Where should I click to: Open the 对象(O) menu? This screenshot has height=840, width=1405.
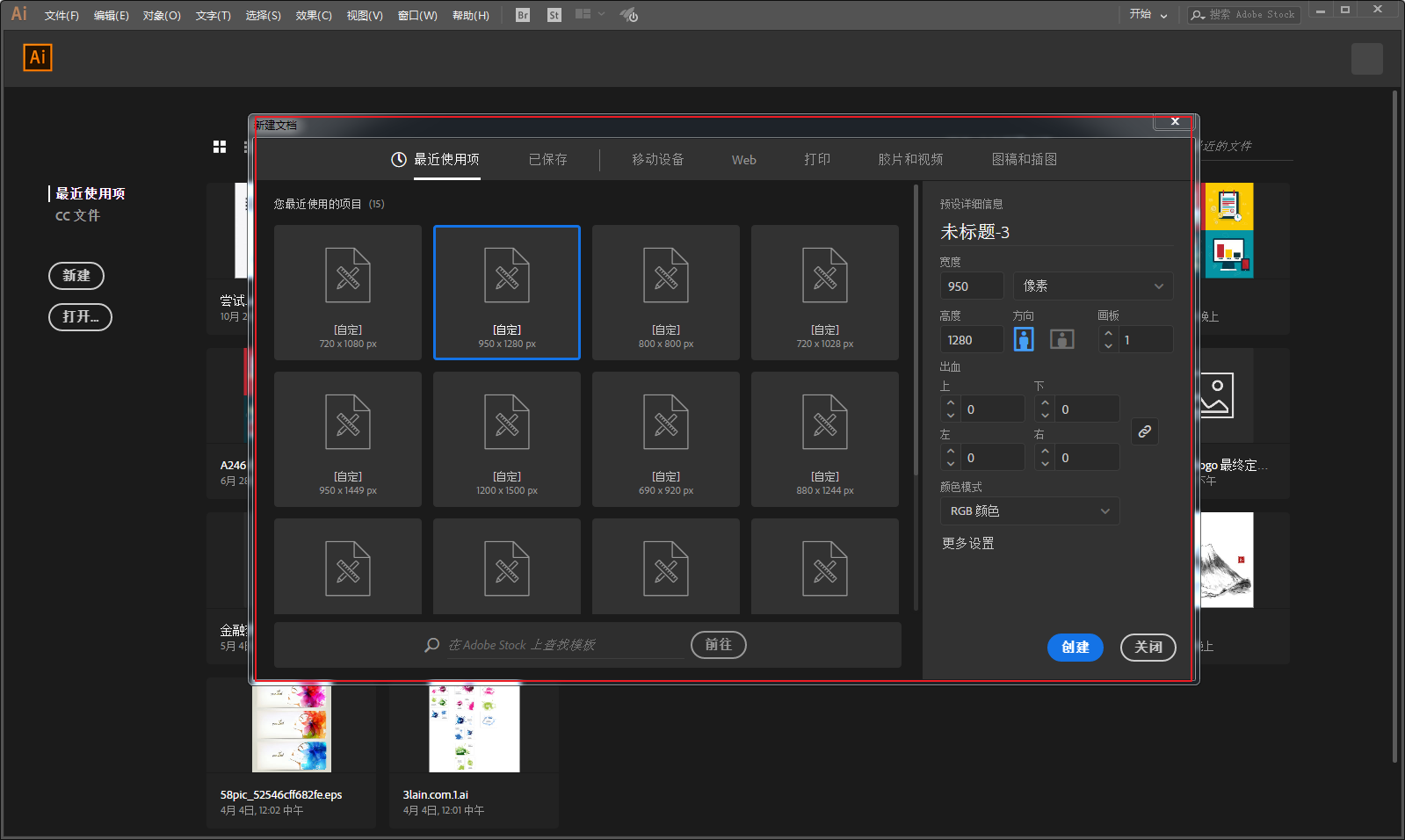click(162, 16)
